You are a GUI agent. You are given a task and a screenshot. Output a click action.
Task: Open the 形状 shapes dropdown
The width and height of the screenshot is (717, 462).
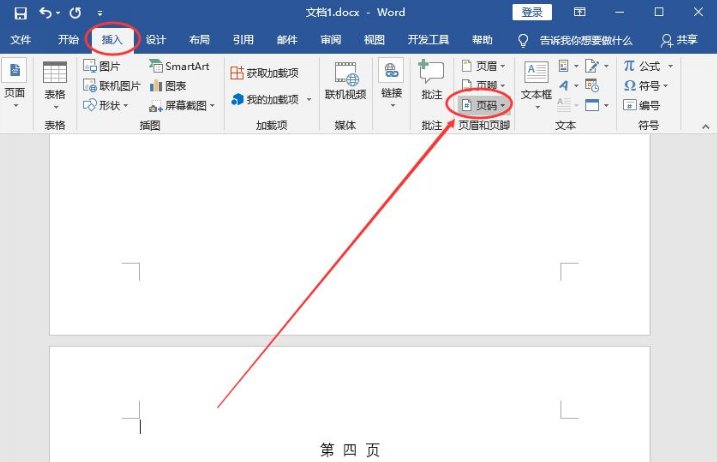coord(106,105)
